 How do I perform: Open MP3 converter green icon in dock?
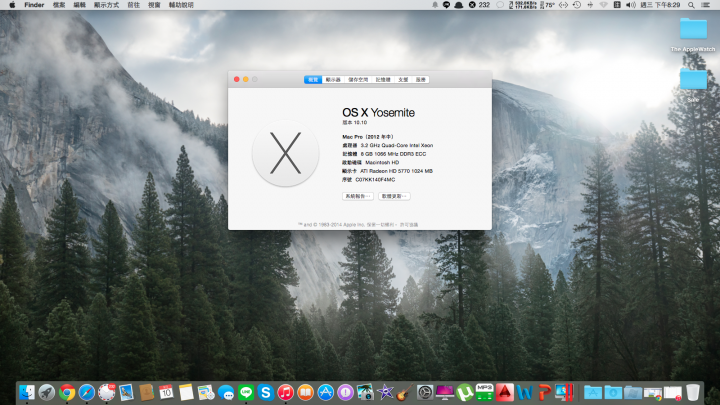pos(484,393)
